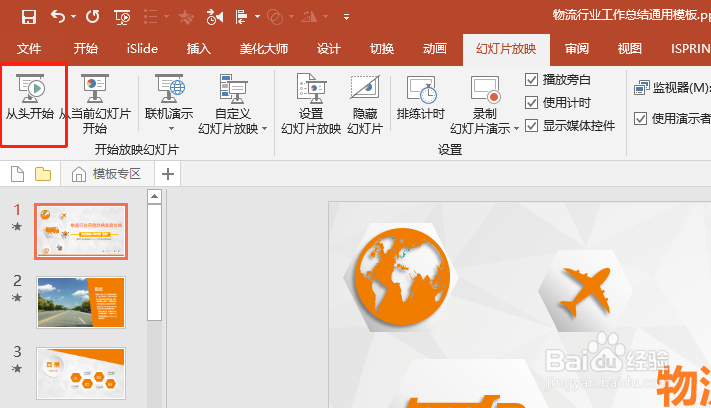Click the plus icon to add tab

tap(168, 174)
